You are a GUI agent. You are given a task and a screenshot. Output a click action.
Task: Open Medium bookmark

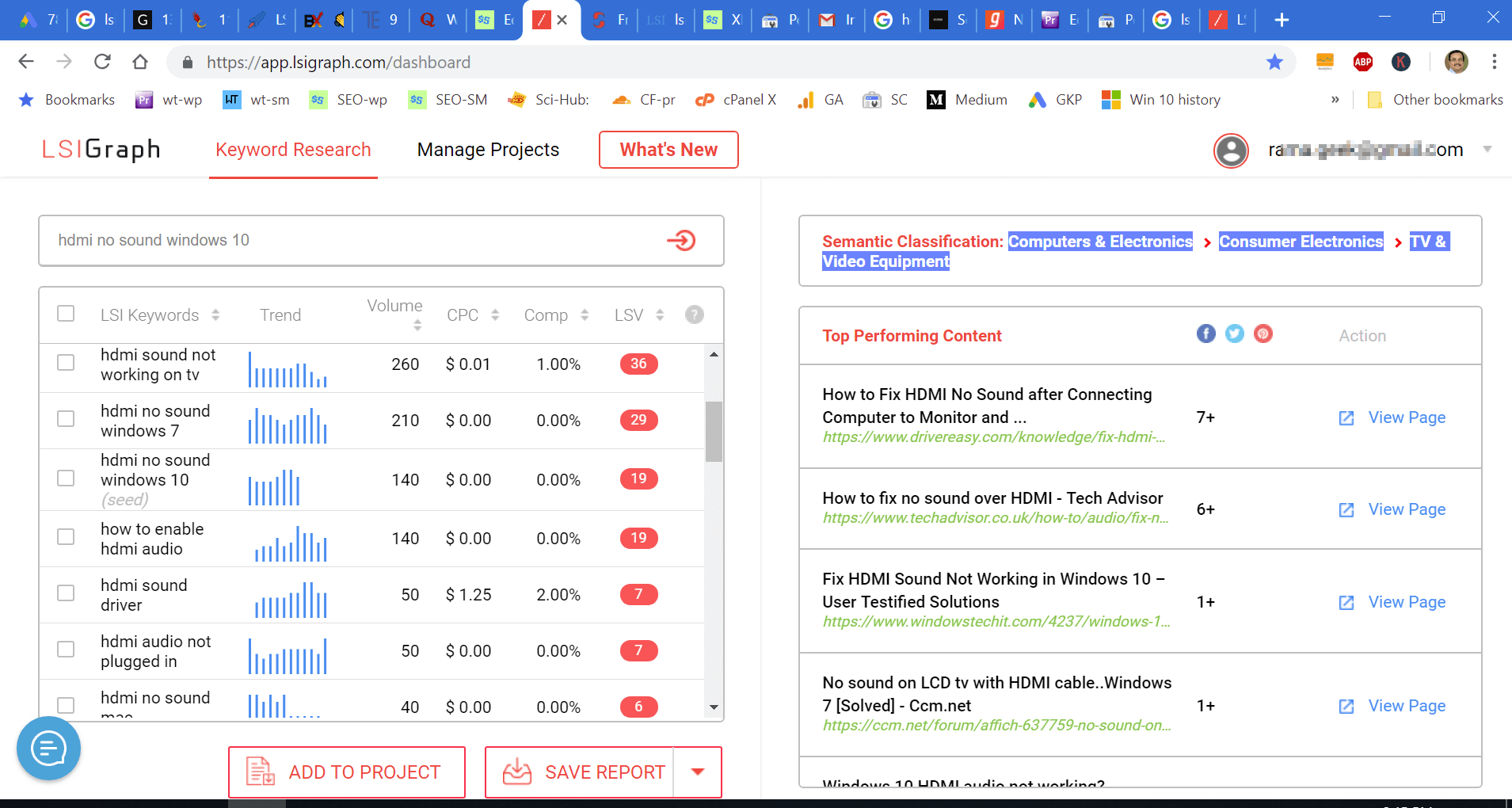tap(967, 100)
